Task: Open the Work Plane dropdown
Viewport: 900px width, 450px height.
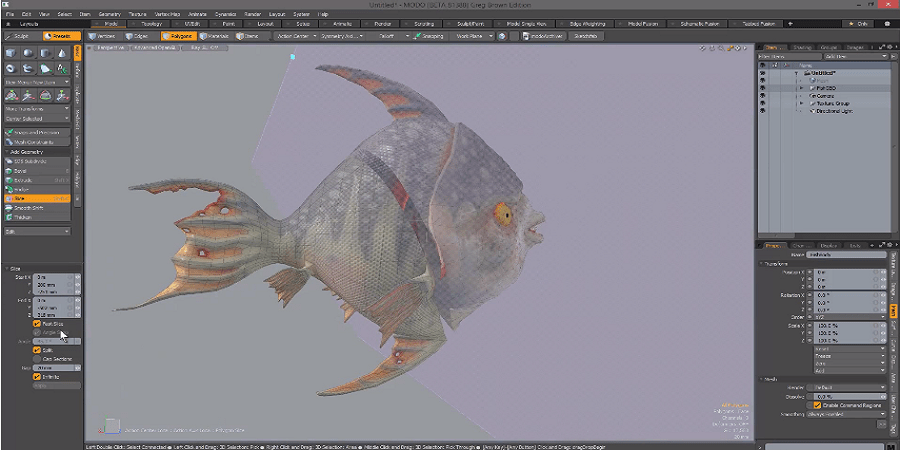Action: point(473,36)
